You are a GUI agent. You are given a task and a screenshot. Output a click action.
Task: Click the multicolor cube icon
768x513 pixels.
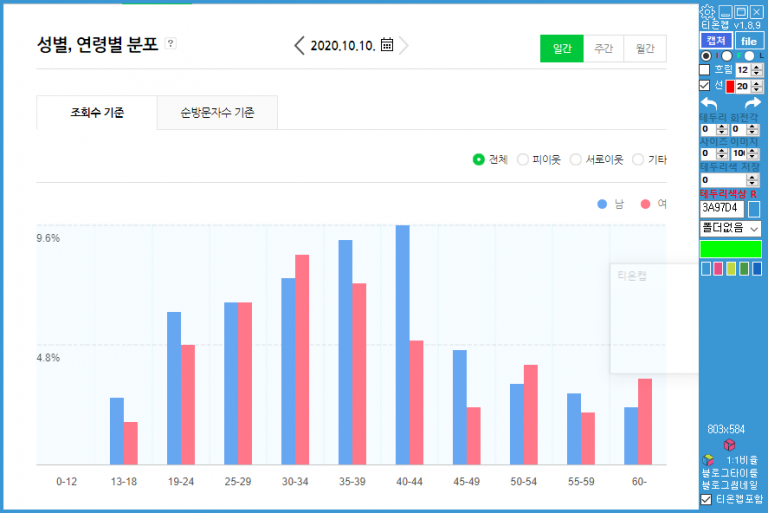click(x=707, y=459)
